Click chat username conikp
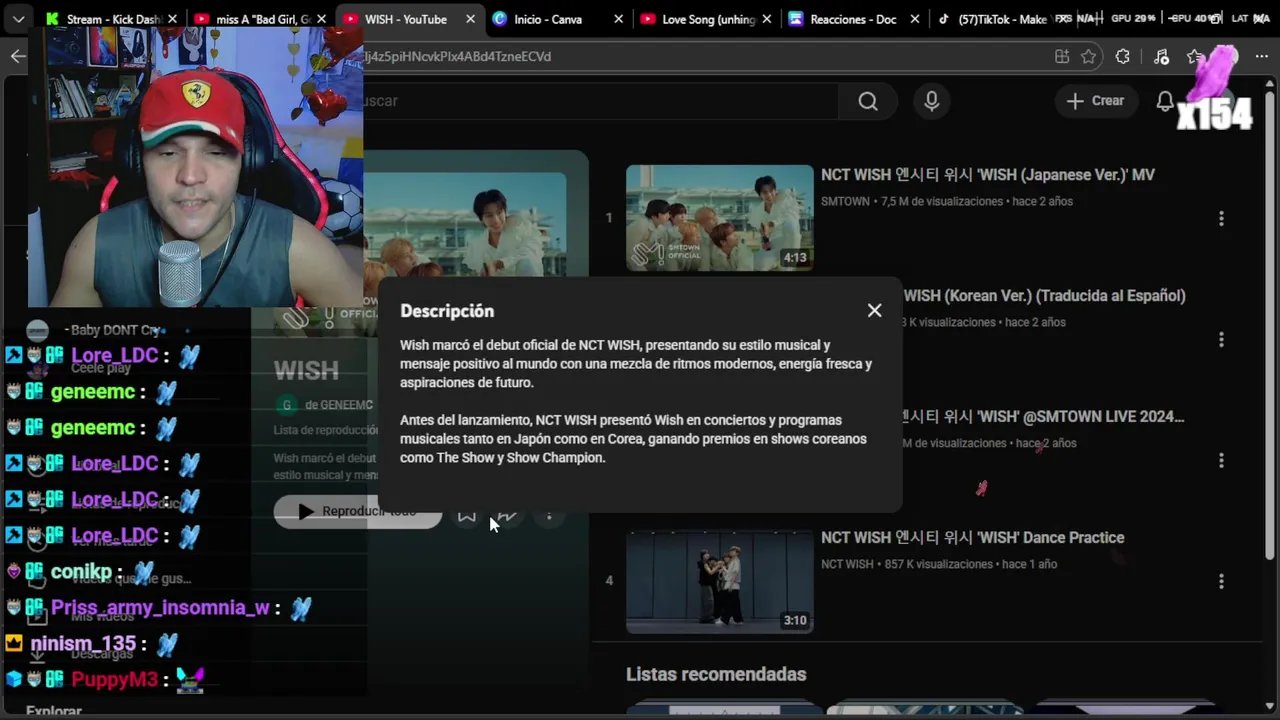Viewport: 1280px width, 720px height. pos(81,572)
